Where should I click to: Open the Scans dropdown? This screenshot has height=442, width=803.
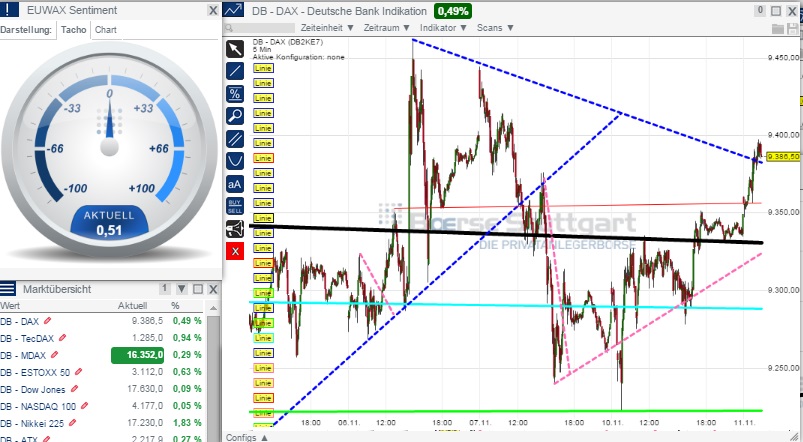coord(495,28)
